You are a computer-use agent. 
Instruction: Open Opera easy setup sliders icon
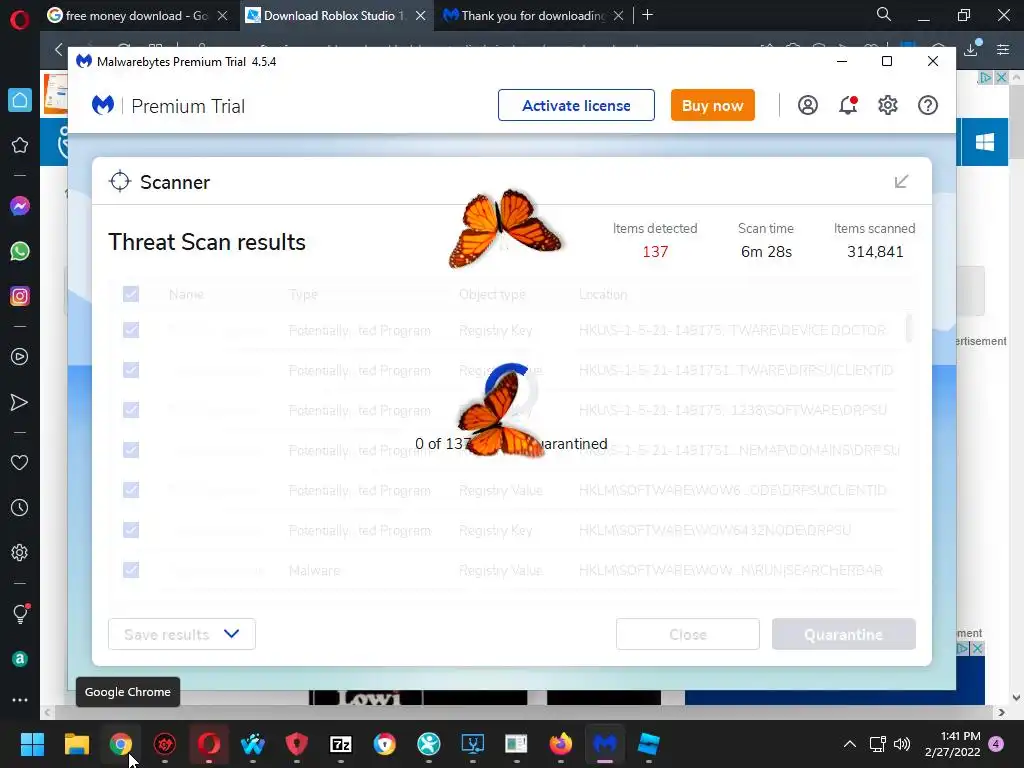1003,49
